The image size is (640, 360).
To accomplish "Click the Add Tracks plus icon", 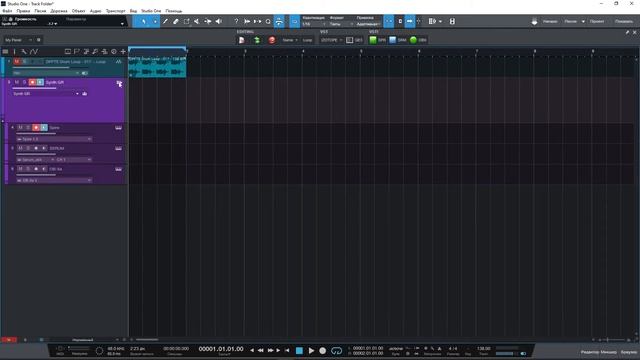I will (x=123, y=51).
